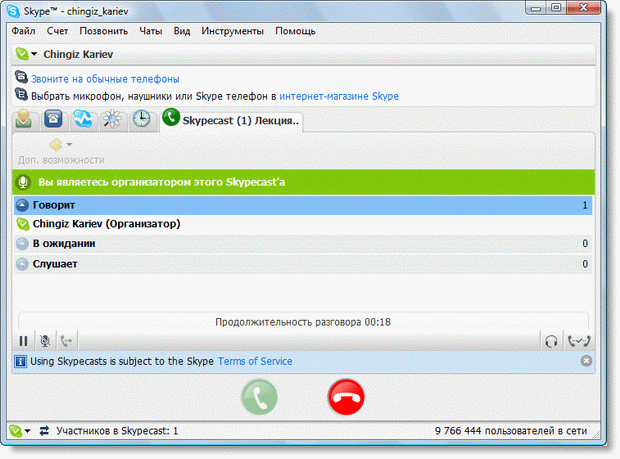Open the History clock tab icon

(x=141, y=119)
